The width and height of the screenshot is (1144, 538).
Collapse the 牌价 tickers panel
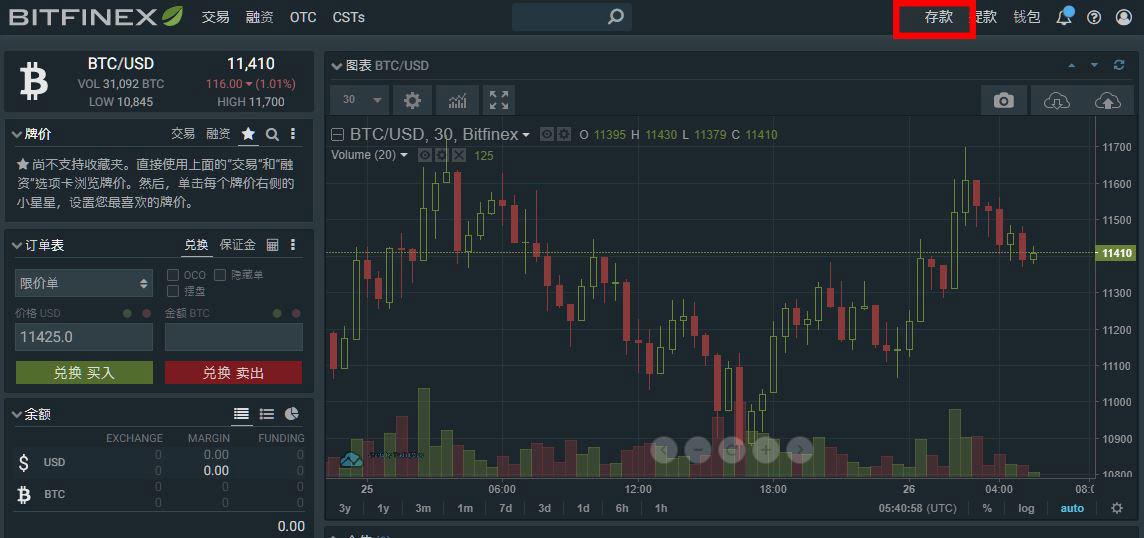(17, 134)
